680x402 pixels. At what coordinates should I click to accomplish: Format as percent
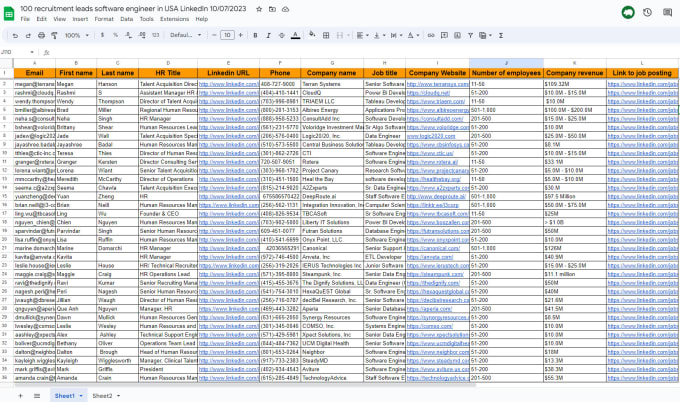pos(115,35)
